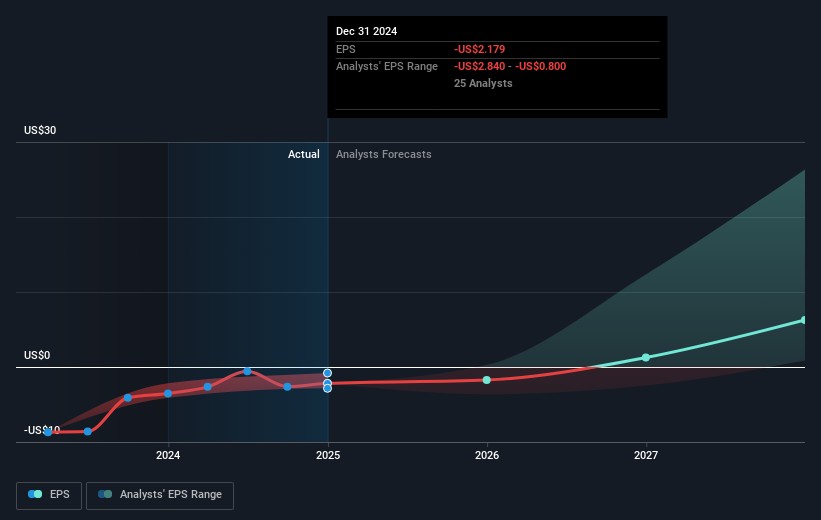Click the 25 Analysts text in tooltip
The height and width of the screenshot is (520, 821).
[x=483, y=83]
